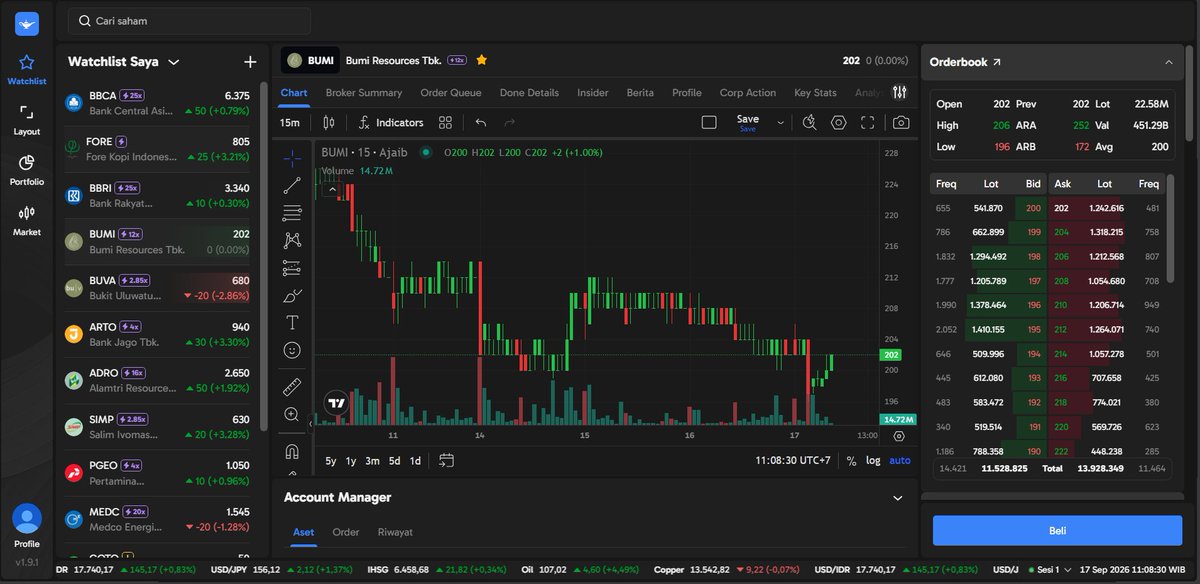Toggle percent scale on the chart

[x=851, y=461]
